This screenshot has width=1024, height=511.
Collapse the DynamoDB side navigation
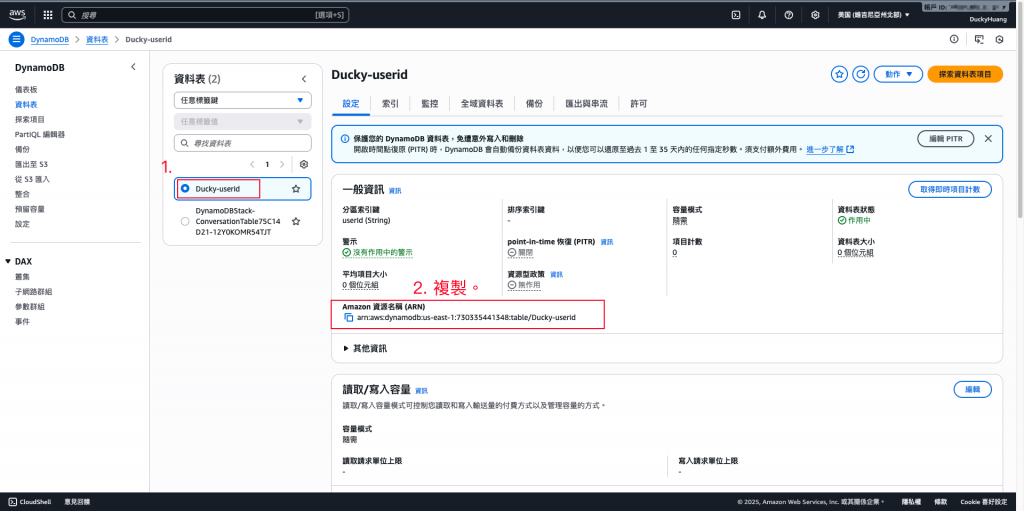(x=133, y=67)
